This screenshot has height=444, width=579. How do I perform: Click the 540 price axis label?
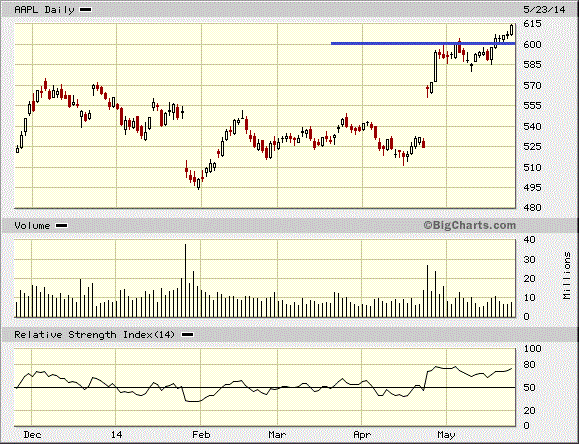click(x=532, y=126)
